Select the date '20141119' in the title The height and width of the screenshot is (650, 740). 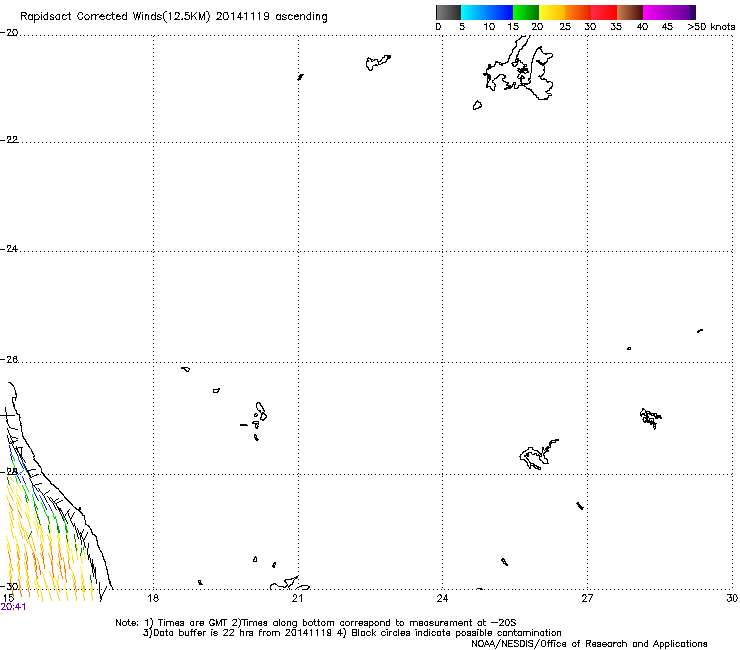[243, 16]
